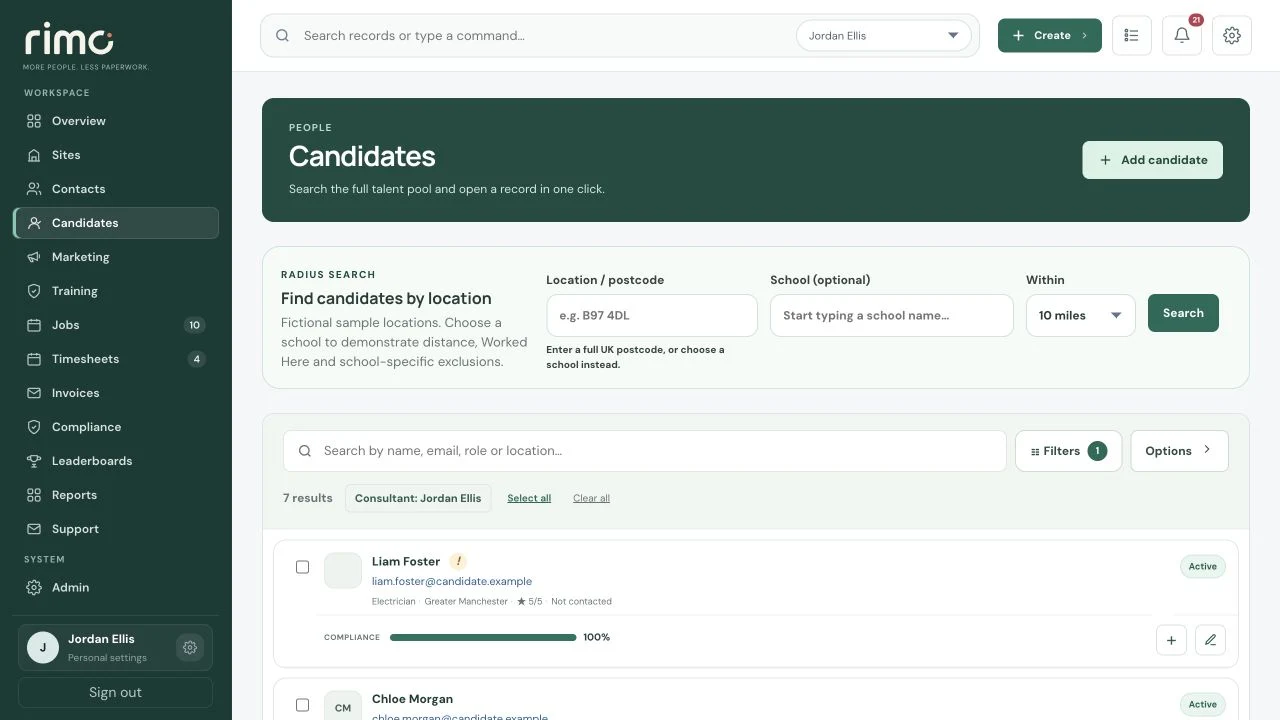Click the Add candidate button
This screenshot has width=1280, height=720.
(x=1152, y=160)
